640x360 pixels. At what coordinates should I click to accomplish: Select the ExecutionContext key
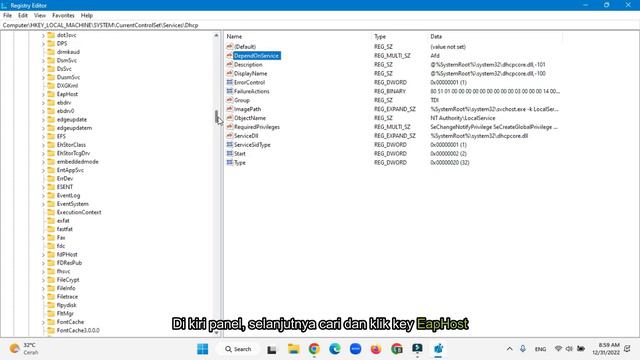tap(79, 212)
